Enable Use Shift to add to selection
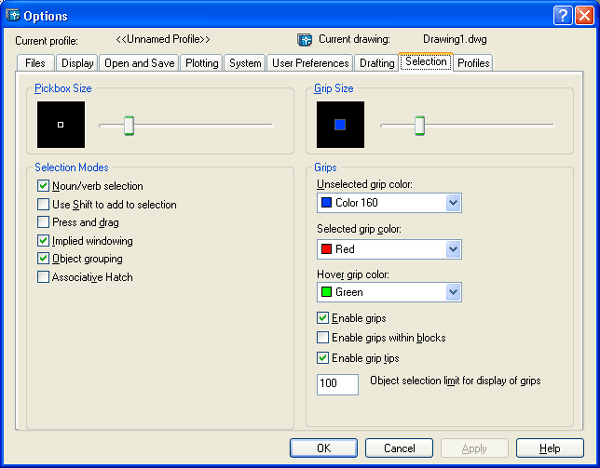 pyautogui.click(x=43, y=204)
